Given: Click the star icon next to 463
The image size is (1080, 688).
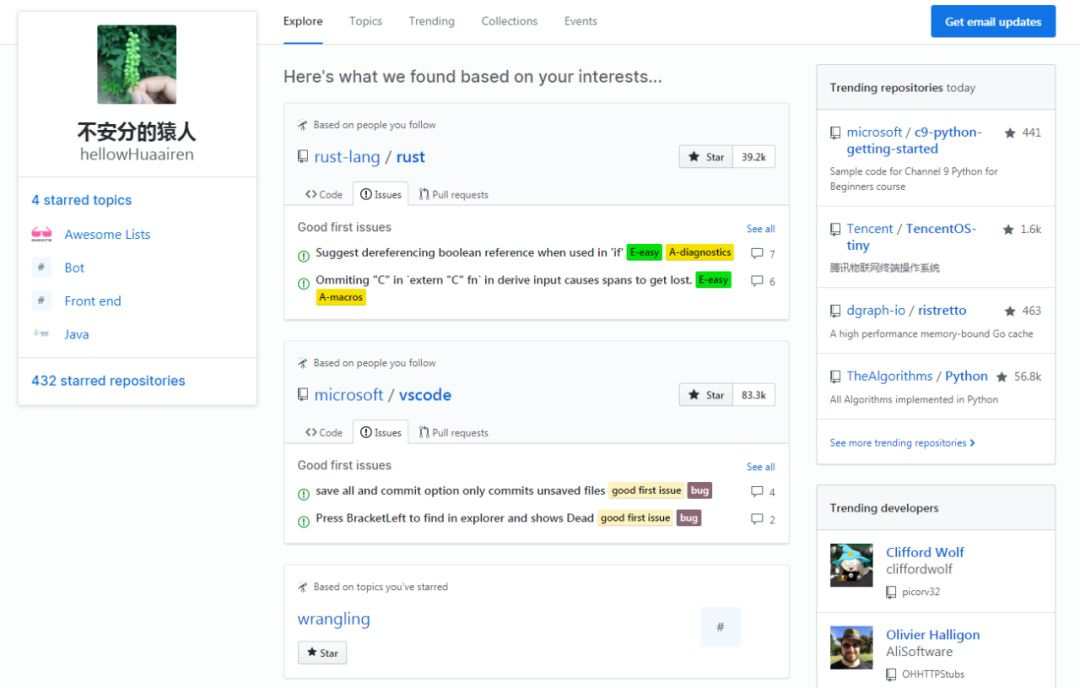Looking at the screenshot, I should pos(1010,311).
